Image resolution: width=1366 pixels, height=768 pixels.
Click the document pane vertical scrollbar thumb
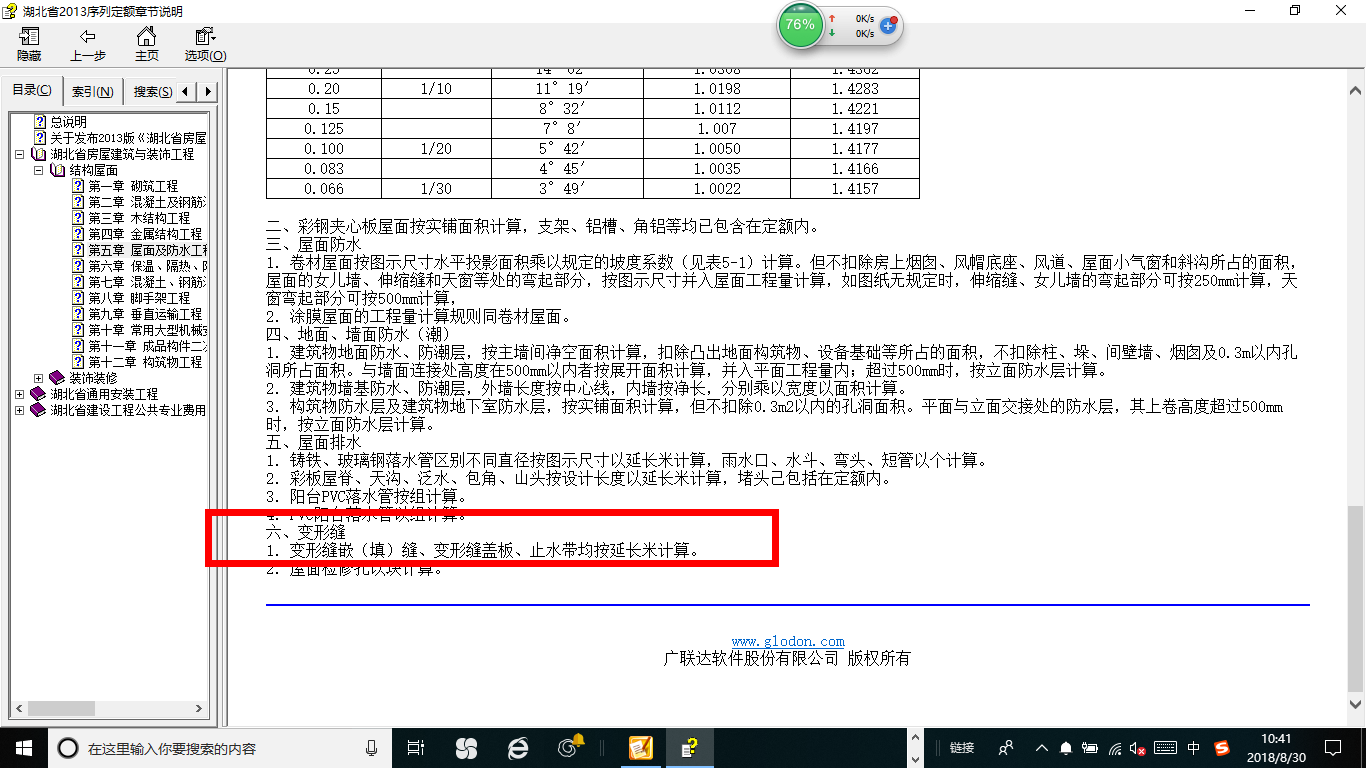(1356, 598)
